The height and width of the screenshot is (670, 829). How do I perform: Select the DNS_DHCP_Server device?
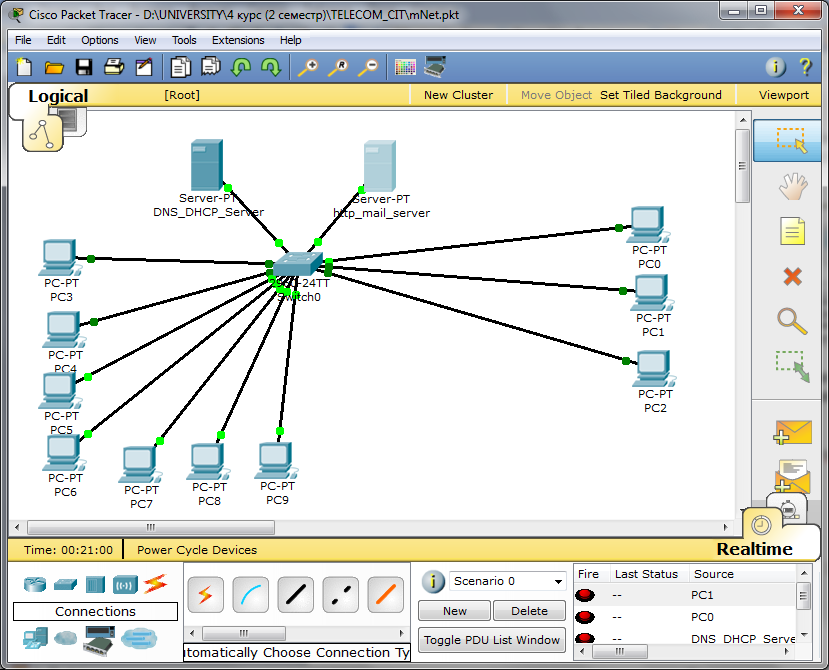click(x=207, y=165)
